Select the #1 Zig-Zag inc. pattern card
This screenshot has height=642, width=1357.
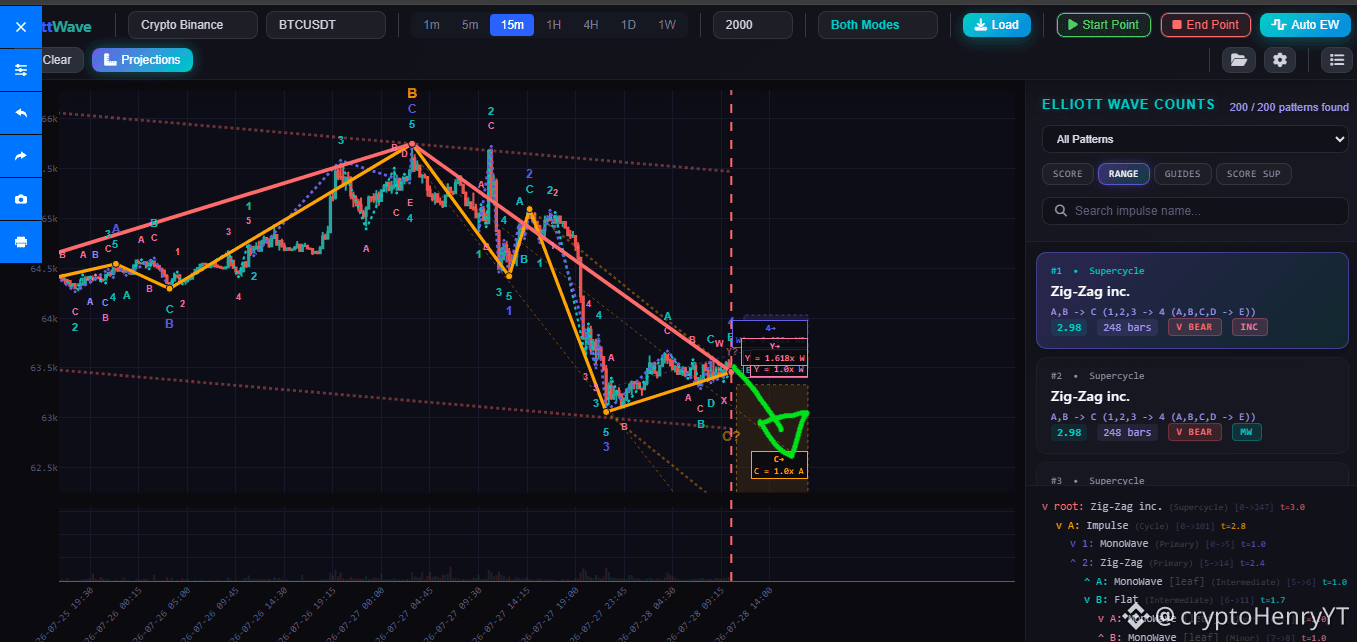point(1192,300)
